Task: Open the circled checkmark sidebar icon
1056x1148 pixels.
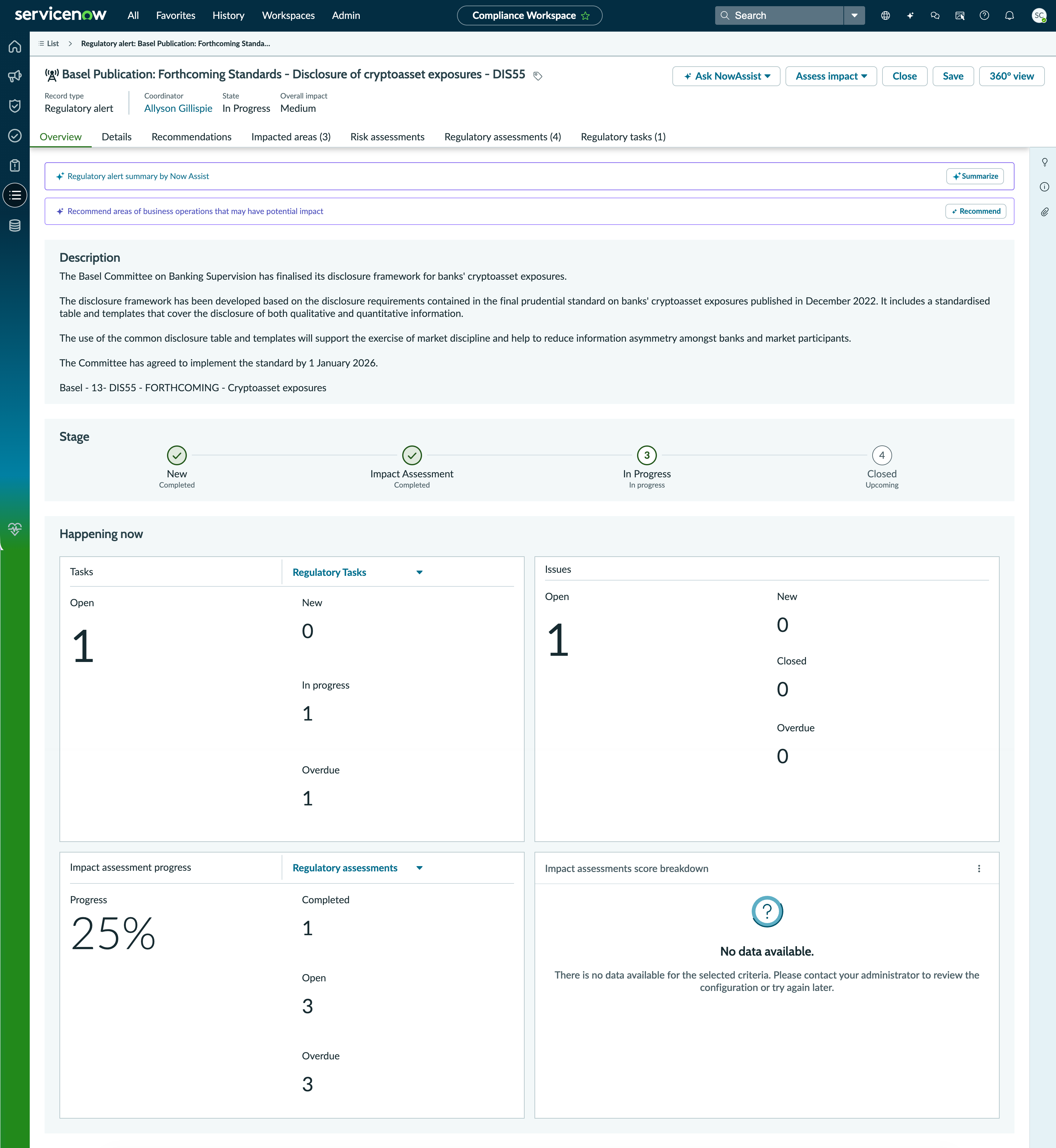Action: click(x=15, y=135)
